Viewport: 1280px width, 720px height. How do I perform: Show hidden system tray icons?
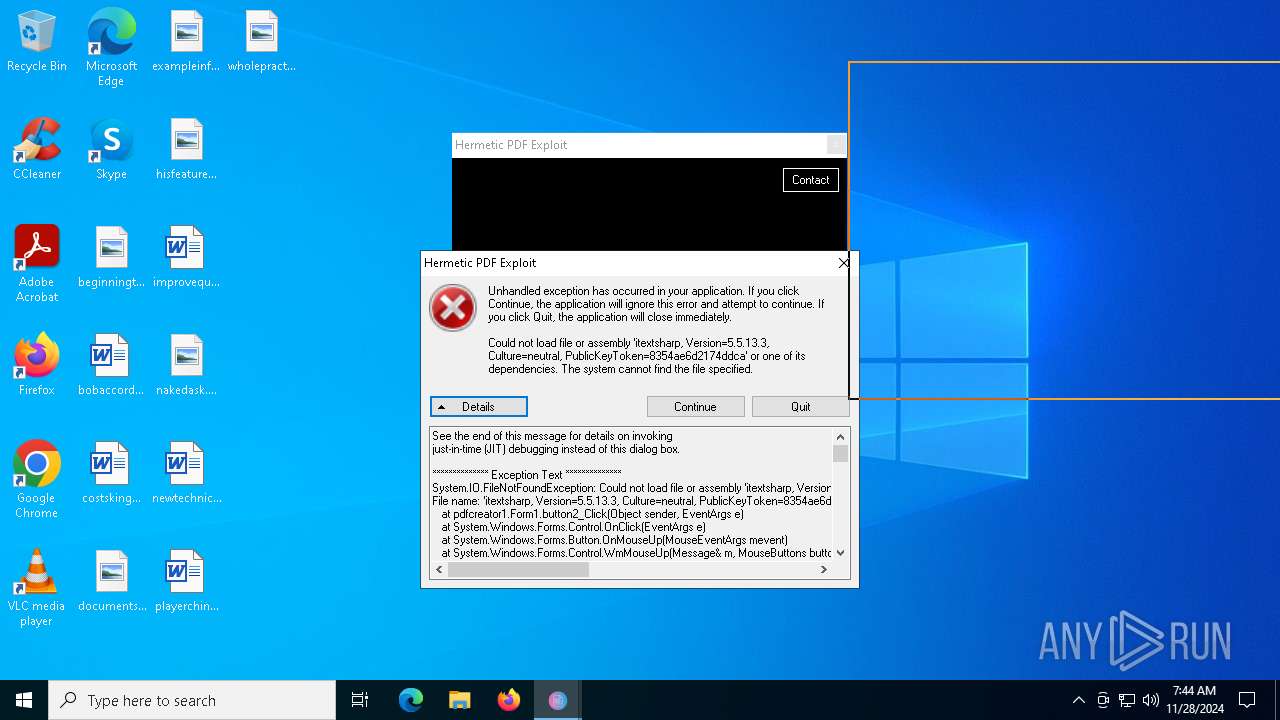point(1078,700)
